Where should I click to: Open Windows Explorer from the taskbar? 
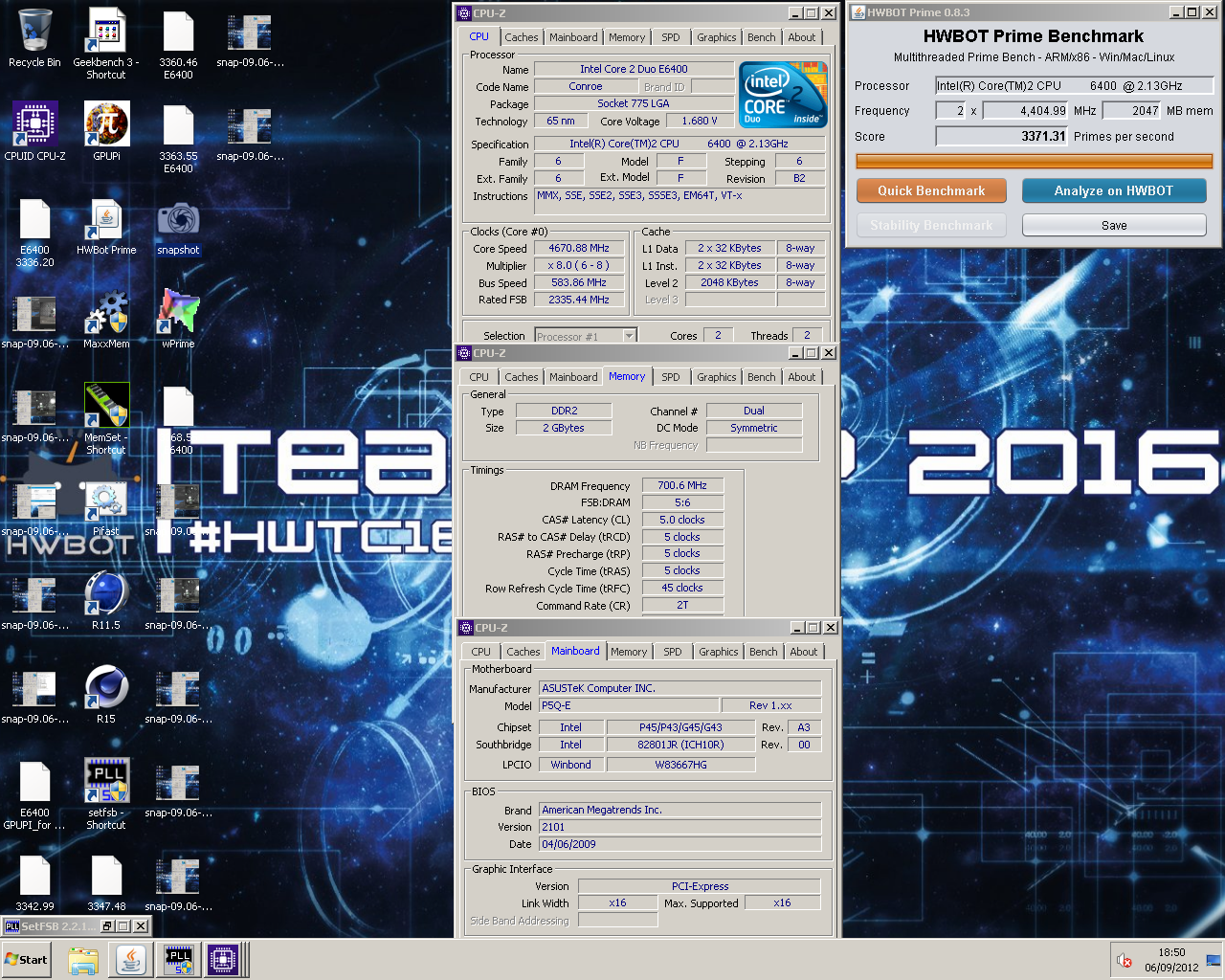tap(83, 960)
